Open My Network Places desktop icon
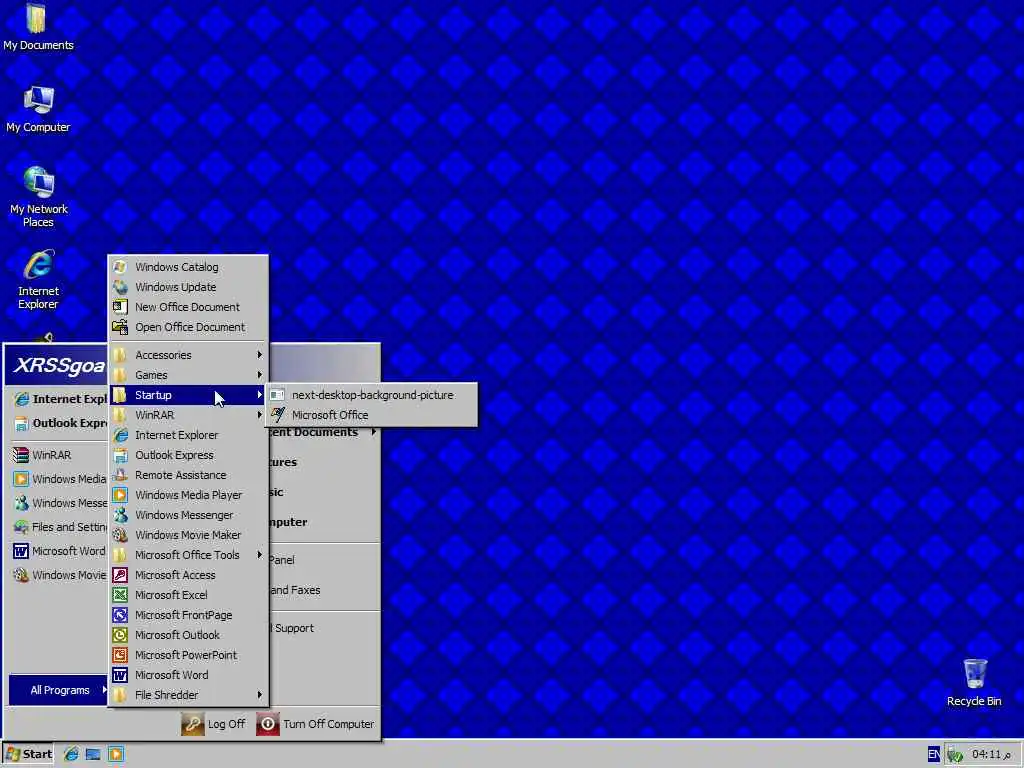The width and height of the screenshot is (1024, 768). pyautogui.click(x=38, y=196)
